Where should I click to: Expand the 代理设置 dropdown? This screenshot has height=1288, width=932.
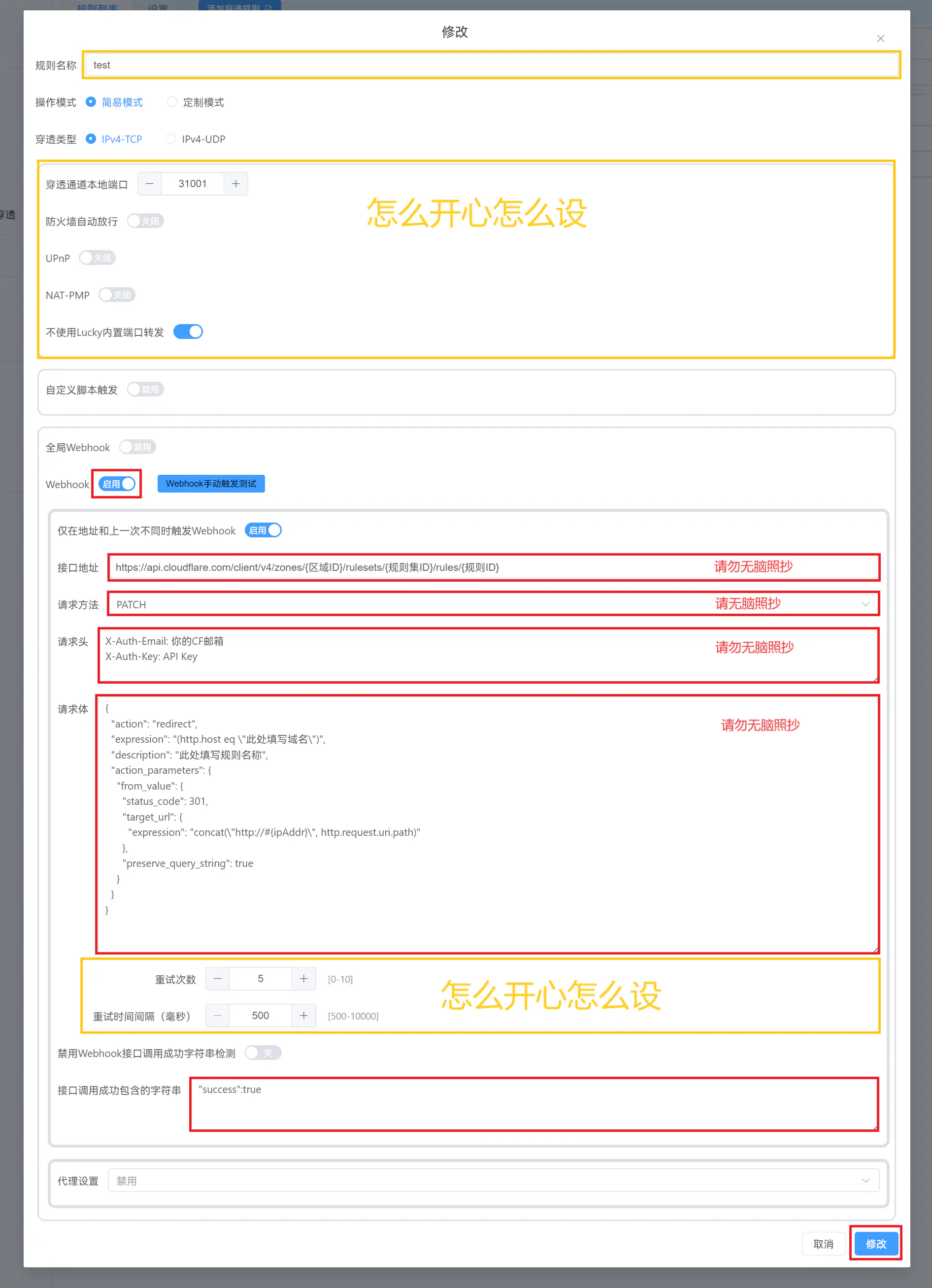[493, 1181]
